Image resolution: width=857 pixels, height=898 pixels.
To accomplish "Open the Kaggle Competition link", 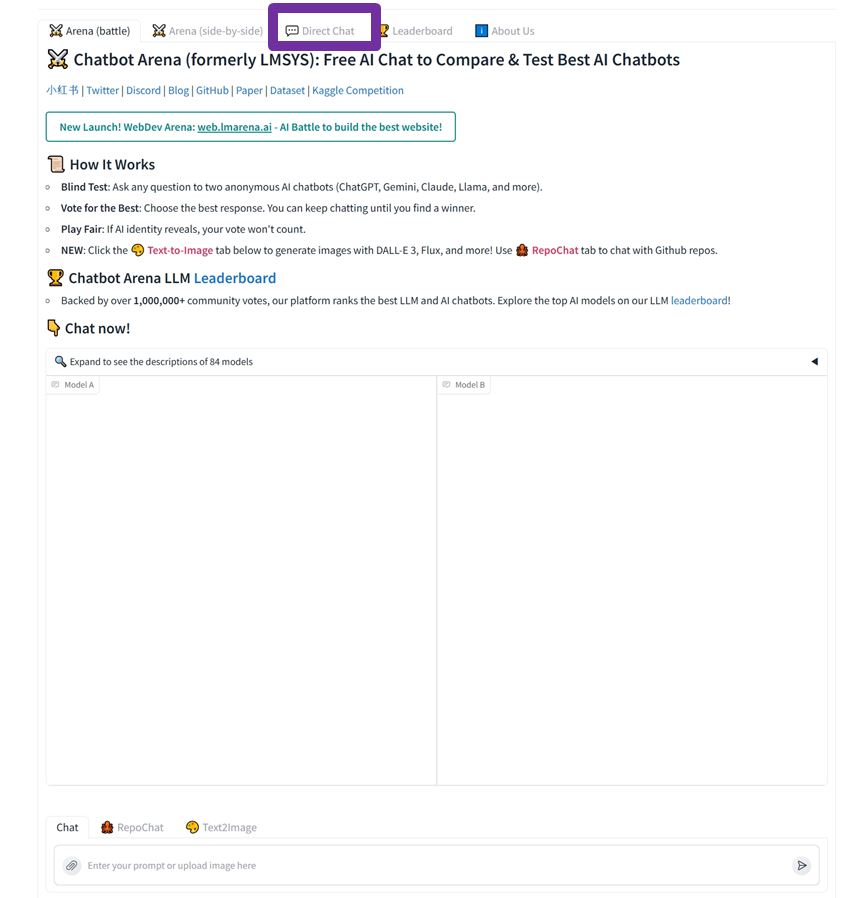I will coord(357,90).
